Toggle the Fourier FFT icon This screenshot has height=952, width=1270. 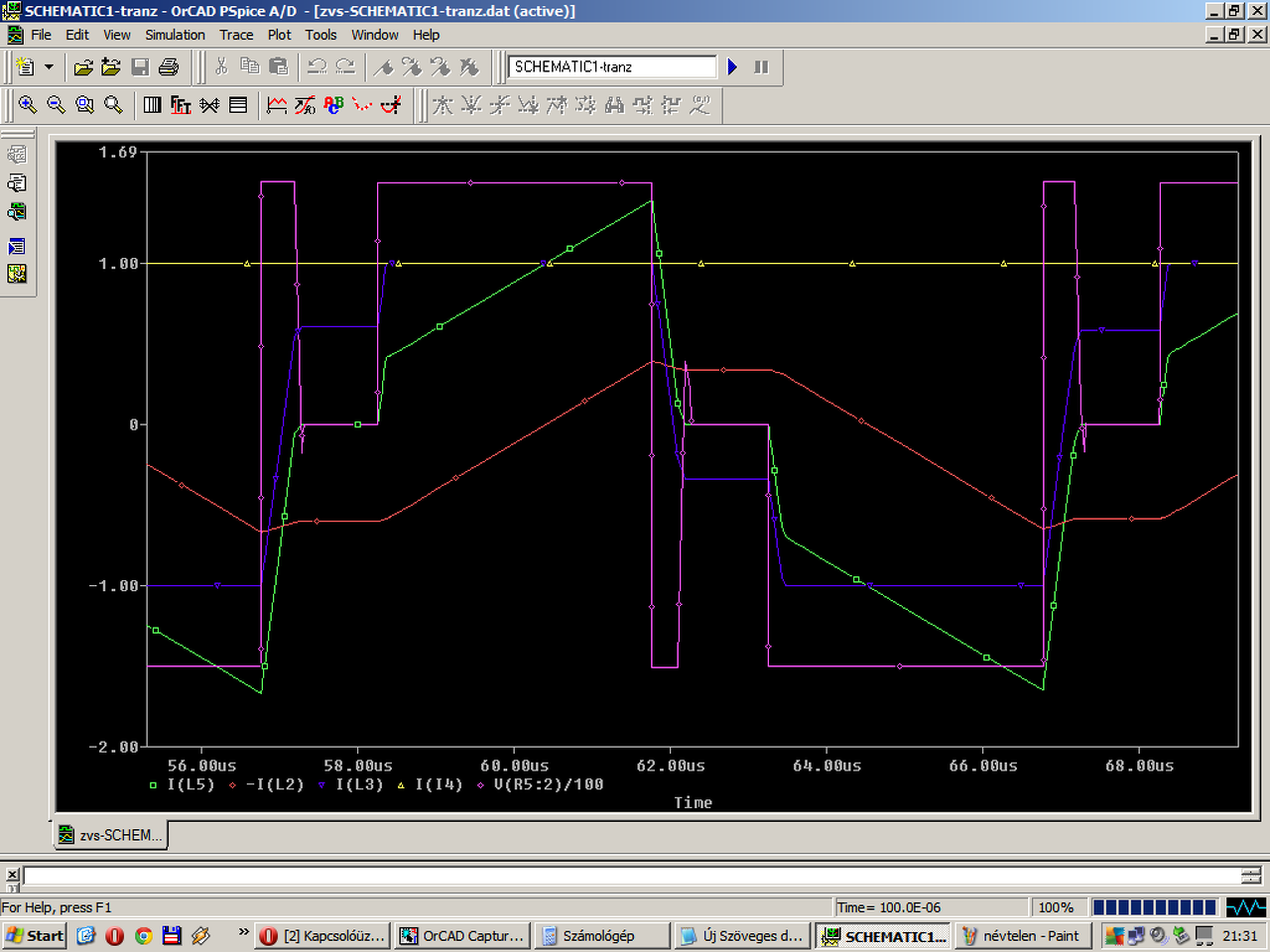tap(181, 105)
